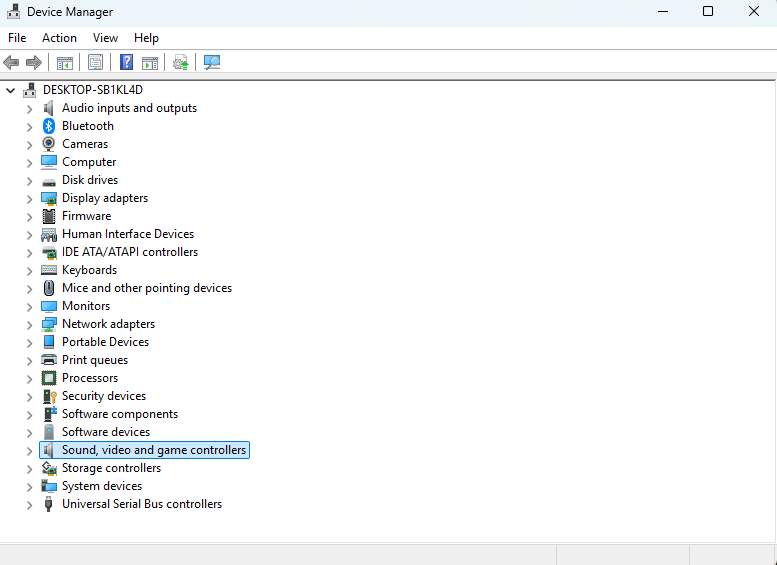Click Show/Hide console tree toolbar icon
The width and height of the screenshot is (777, 565).
pyautogui.click(x=65, y=62)
